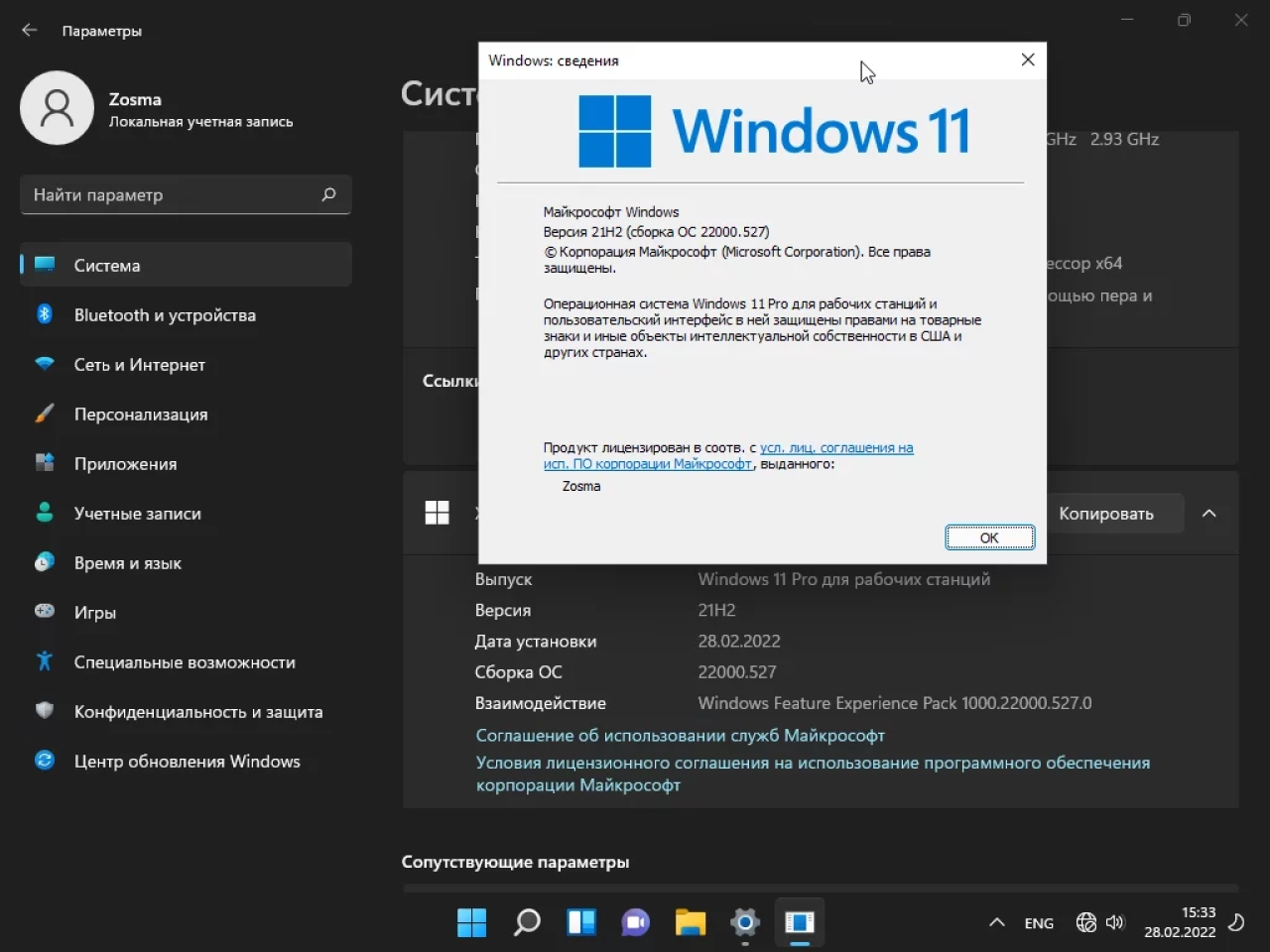Click OK in Windows: сведения dialog
This screenshot has width=1270, height=952.
[x=990, y=537]
